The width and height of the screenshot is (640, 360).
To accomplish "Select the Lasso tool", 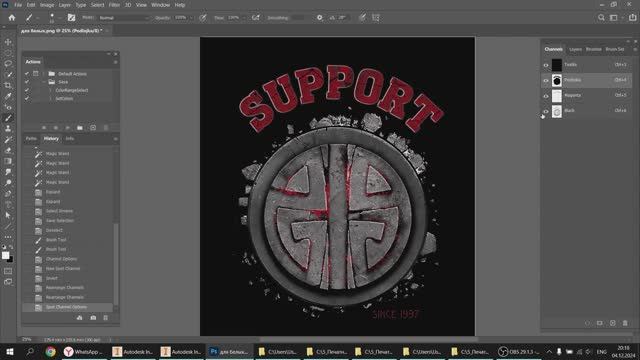I will pos(8,64).
